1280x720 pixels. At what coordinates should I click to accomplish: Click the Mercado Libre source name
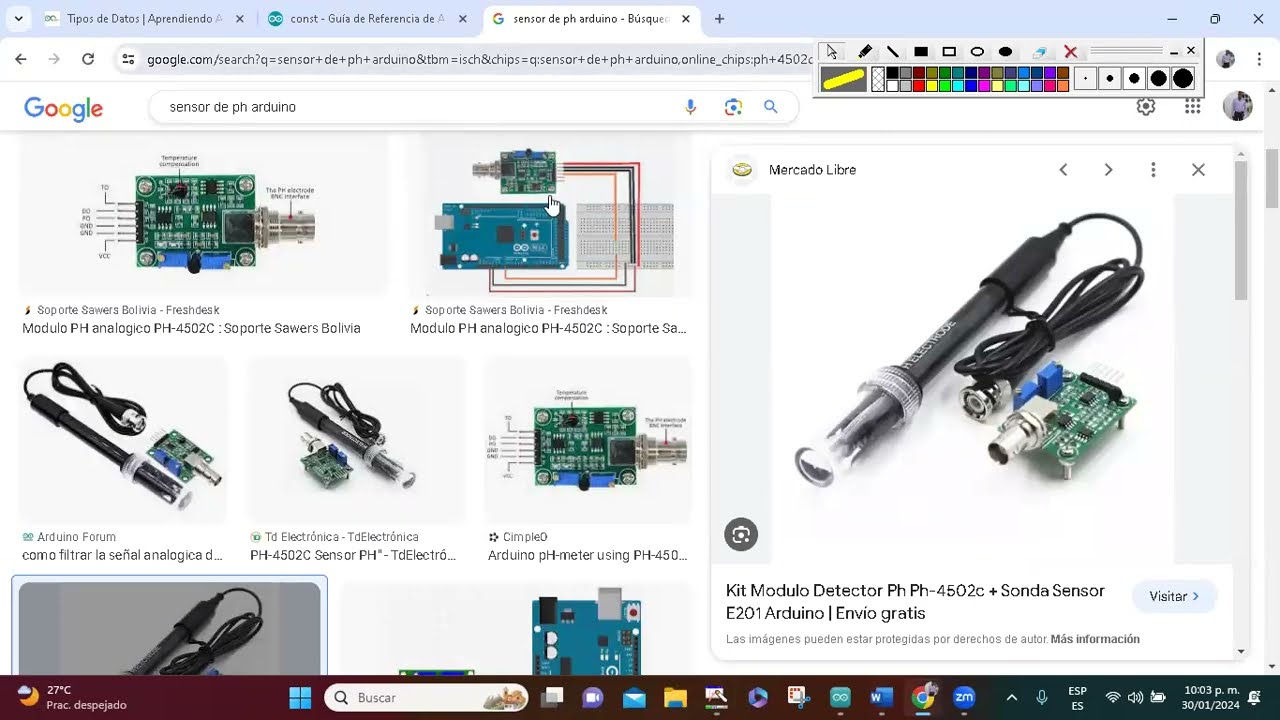[812, 170]
